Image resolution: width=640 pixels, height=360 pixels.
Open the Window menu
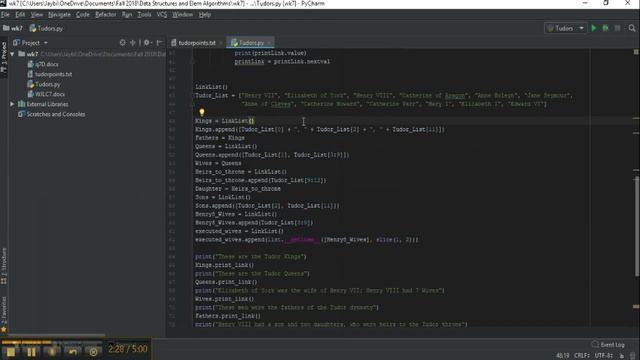(x=182, y=14)
